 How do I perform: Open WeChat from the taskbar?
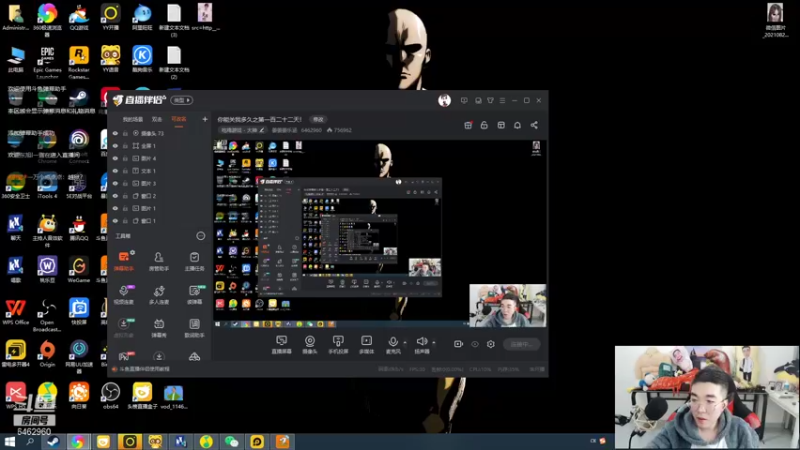coord(232,441)
